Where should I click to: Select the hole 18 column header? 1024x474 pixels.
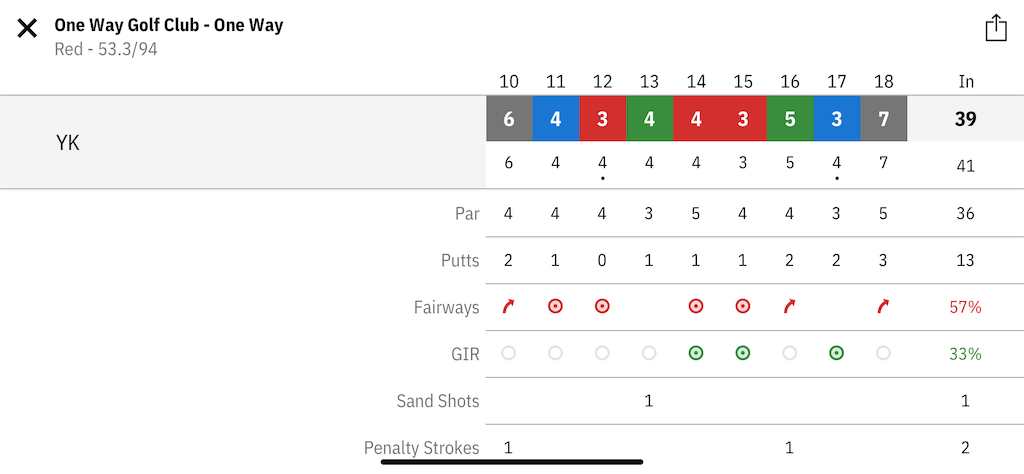883,82
